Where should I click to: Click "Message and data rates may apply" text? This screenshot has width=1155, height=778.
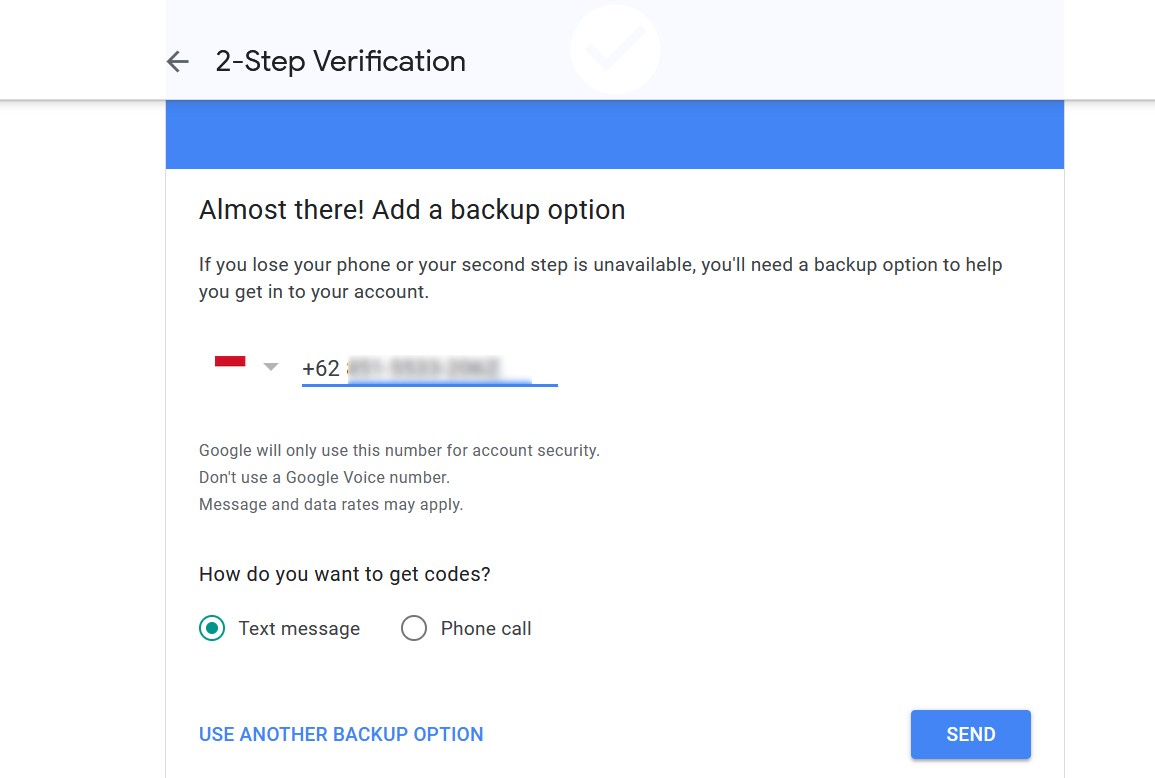(331, 504)
